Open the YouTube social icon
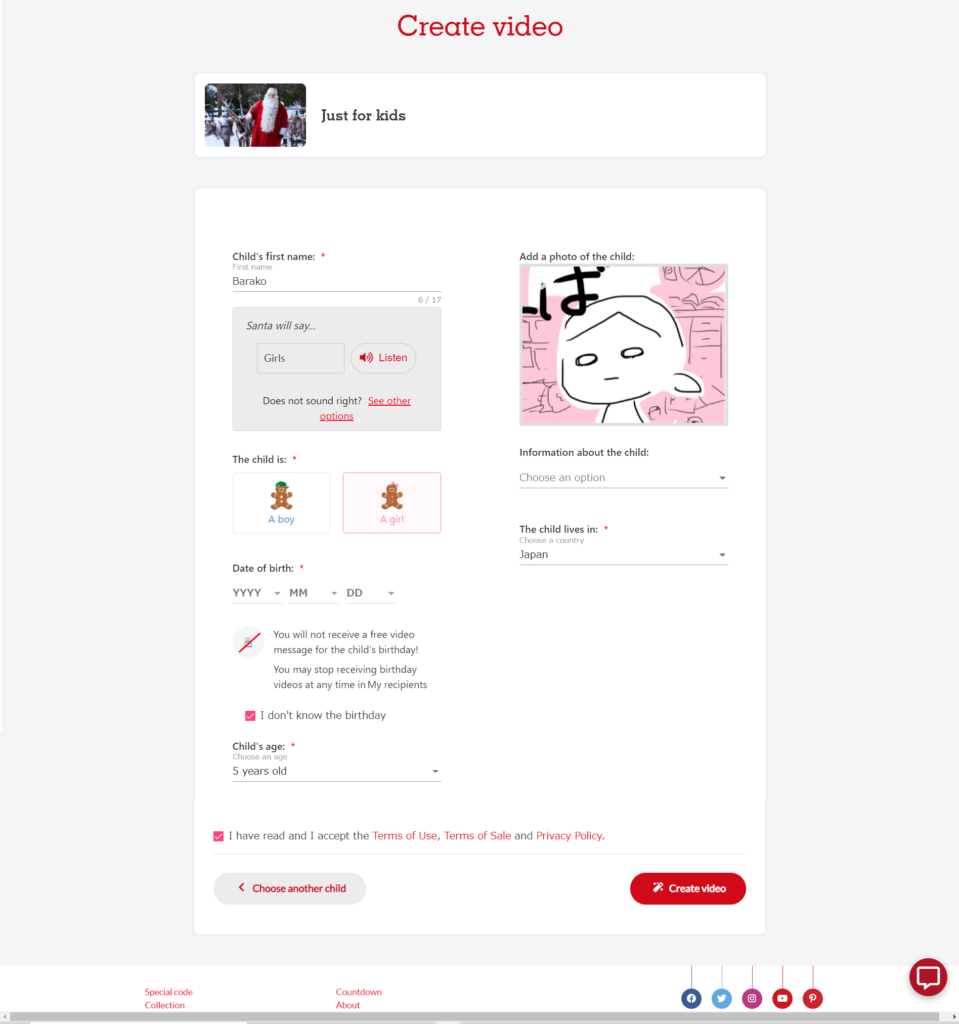This screenshot has width=959, height=1024. [782, 998]
